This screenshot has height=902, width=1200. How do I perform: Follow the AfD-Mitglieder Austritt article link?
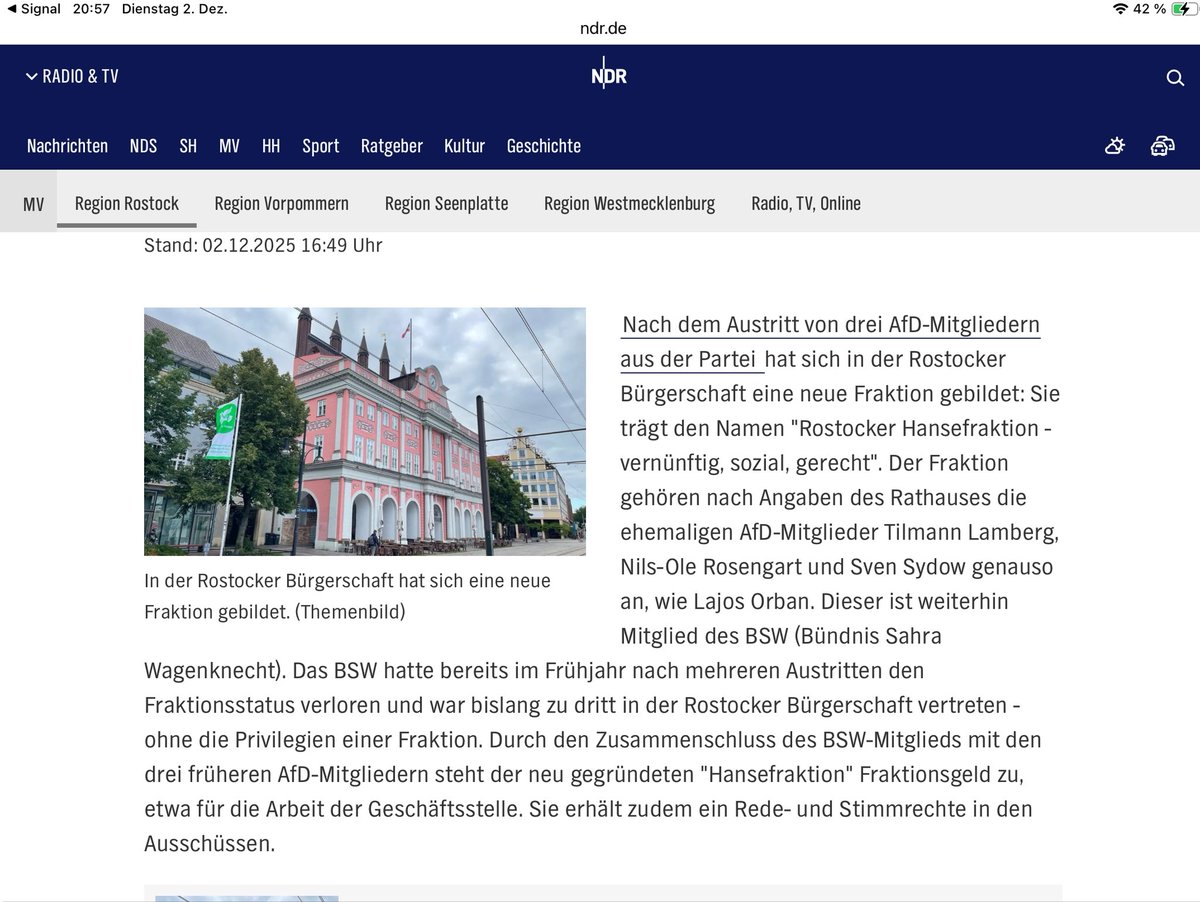(x=831, y=324)
